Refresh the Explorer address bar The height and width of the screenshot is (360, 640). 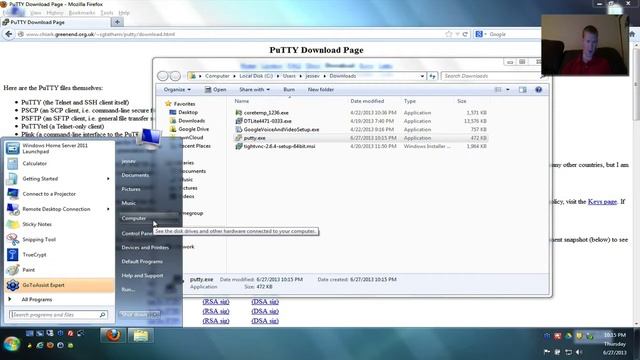pos(432,76)
